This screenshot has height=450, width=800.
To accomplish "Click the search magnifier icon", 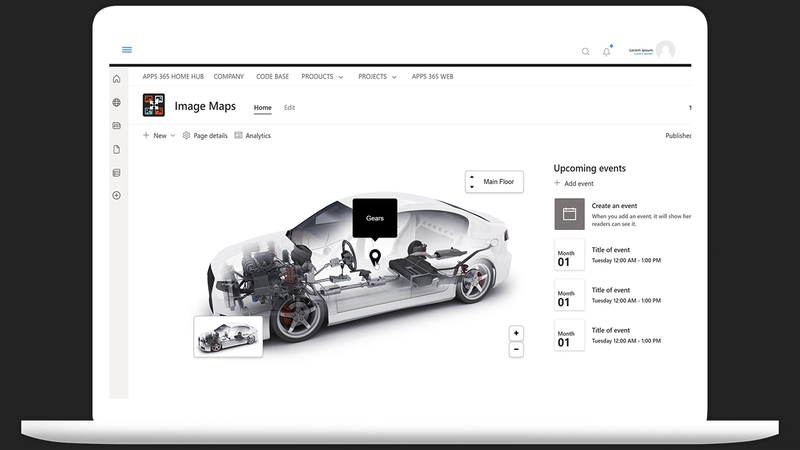I will point(586,52).
